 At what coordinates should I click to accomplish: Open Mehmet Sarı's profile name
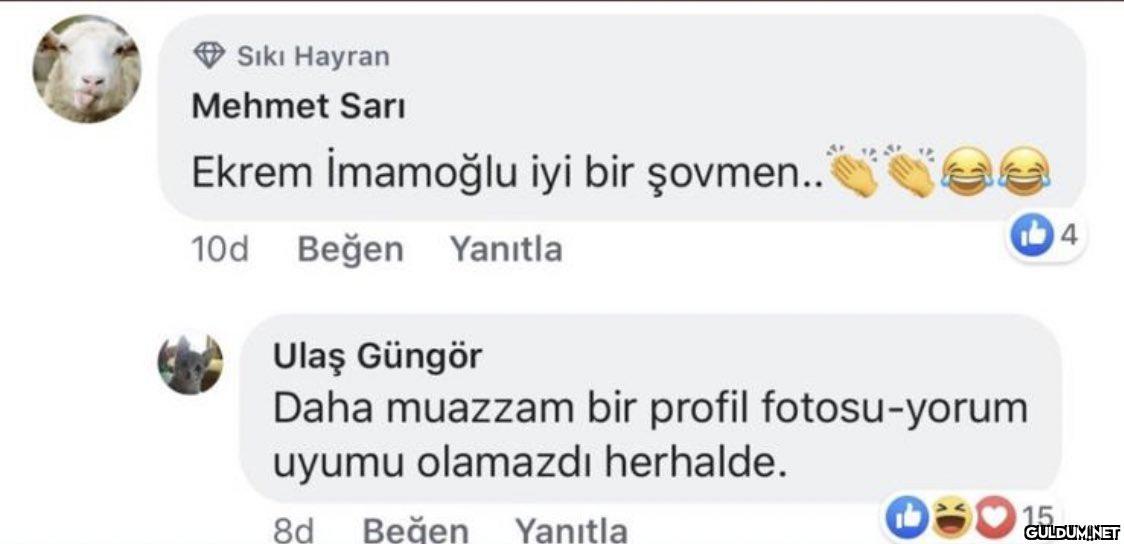pos(297,106)
